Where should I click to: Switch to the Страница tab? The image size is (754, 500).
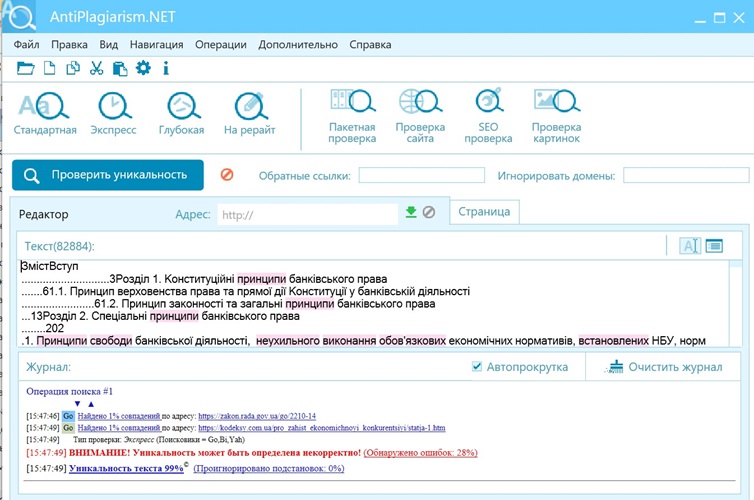tap(484, 212)
